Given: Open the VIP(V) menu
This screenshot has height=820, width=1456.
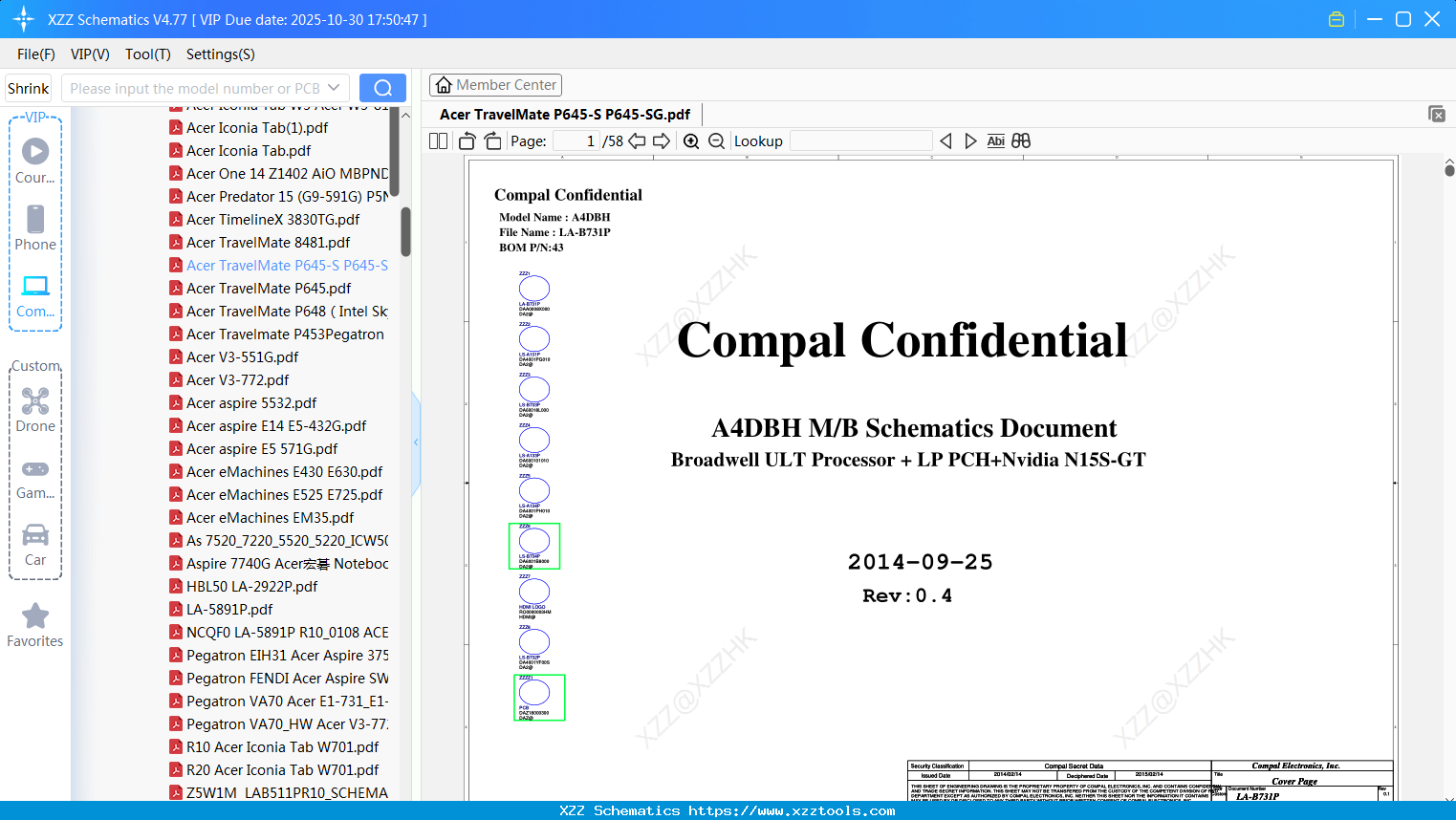Looking at the screenshot, I should click(x=90, y=54).
